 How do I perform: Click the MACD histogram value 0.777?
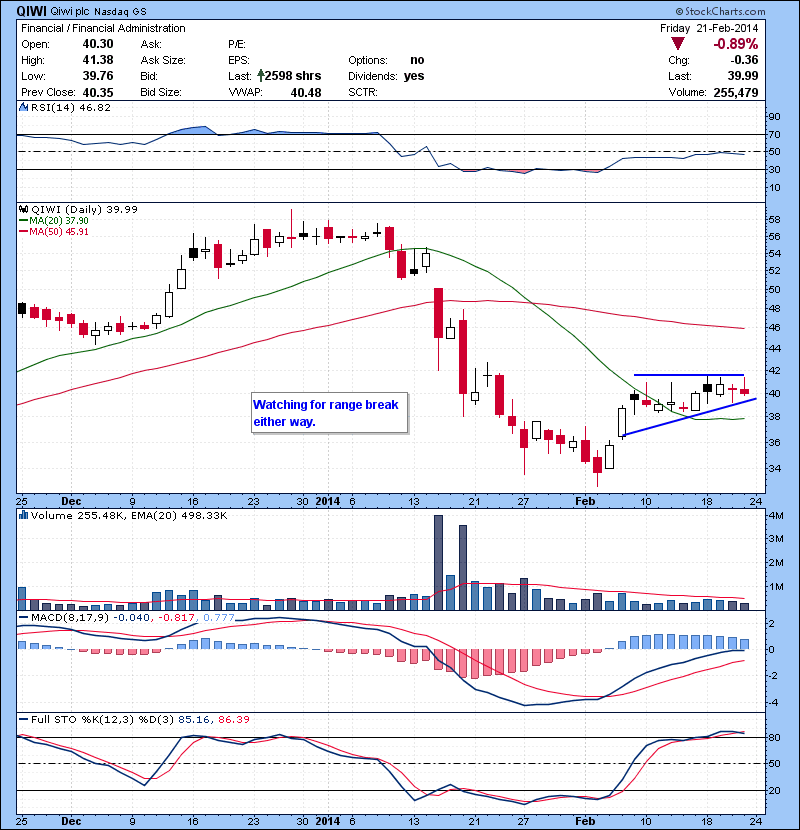tap(219, 618)
